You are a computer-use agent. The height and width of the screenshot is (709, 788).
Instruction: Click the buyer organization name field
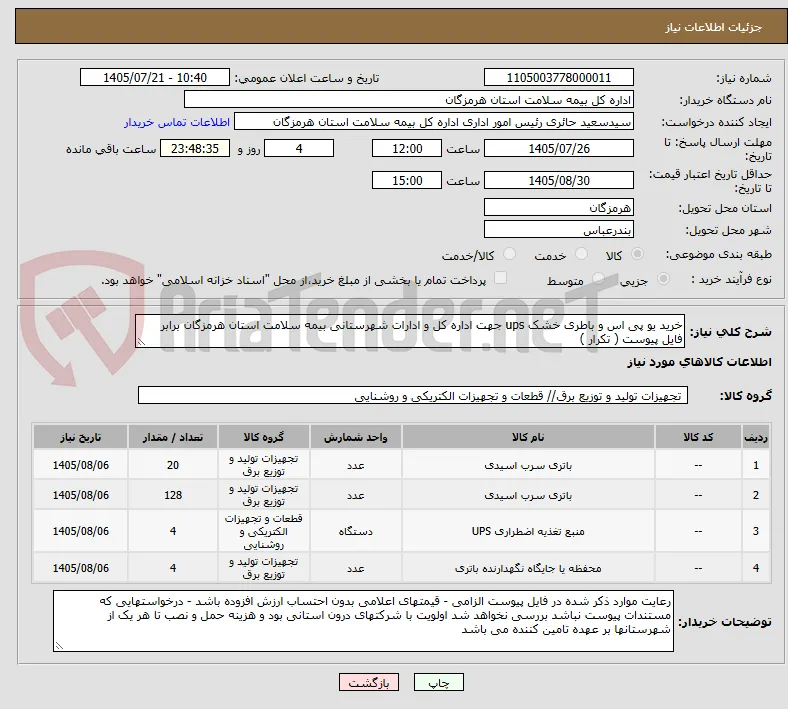coord(409,99)
